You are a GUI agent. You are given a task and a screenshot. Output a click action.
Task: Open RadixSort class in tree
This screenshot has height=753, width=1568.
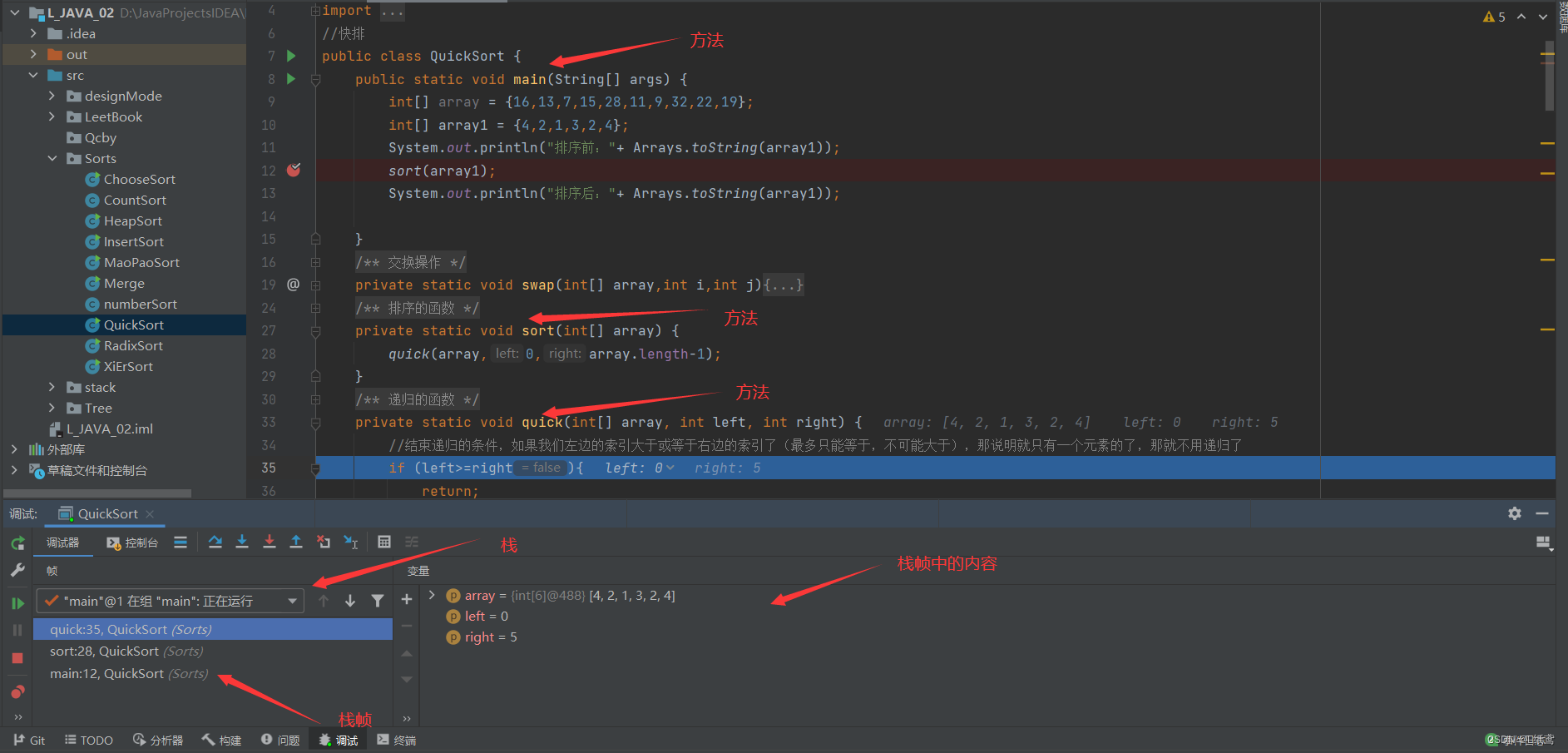[133, 345]
